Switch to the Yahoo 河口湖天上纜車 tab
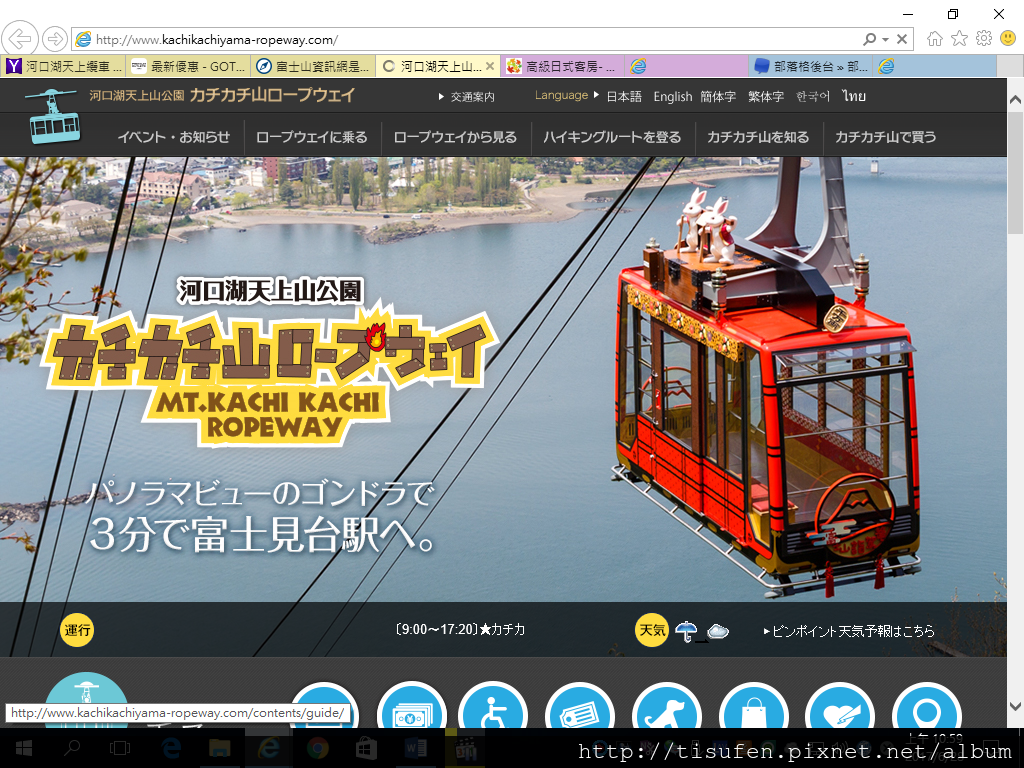This screenshot has width=1024, height=768. 63,66
